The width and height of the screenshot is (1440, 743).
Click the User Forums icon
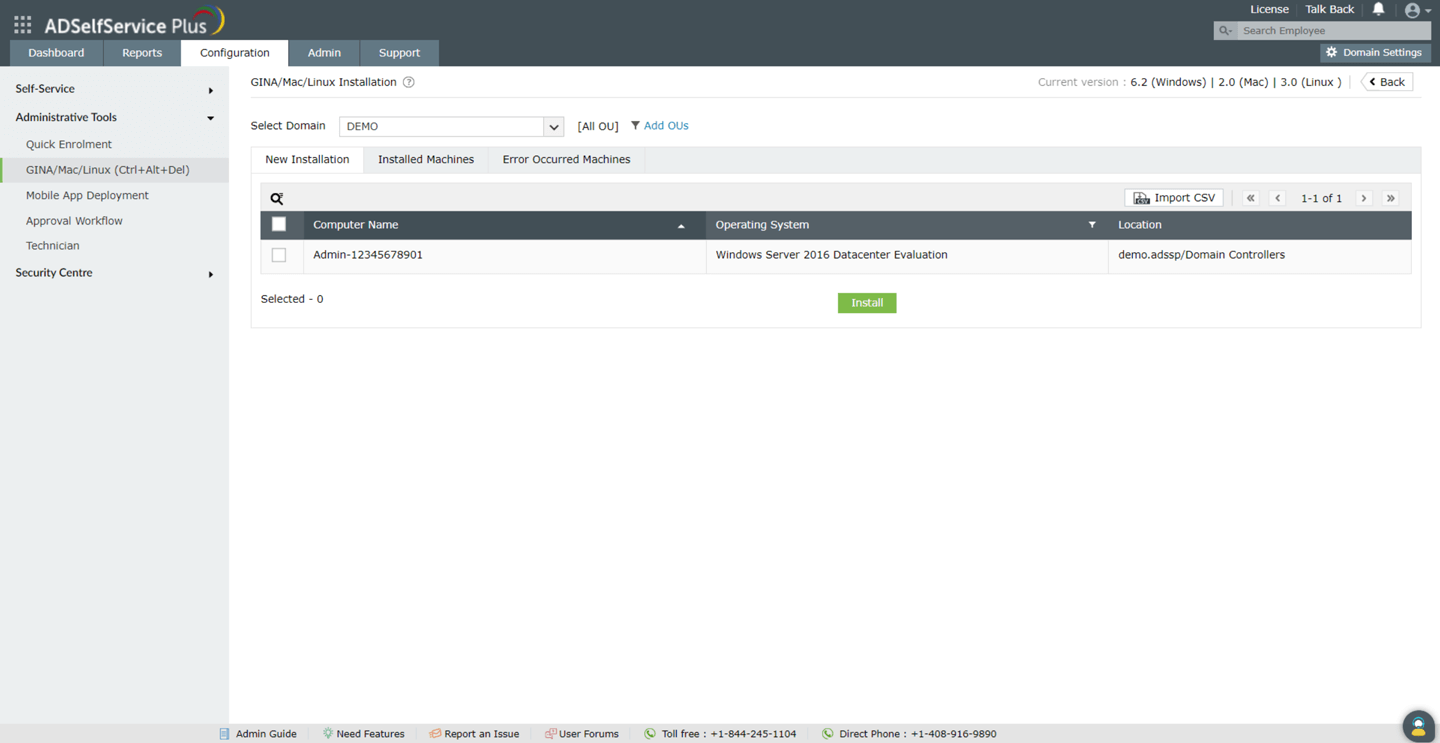click(550, 734)
